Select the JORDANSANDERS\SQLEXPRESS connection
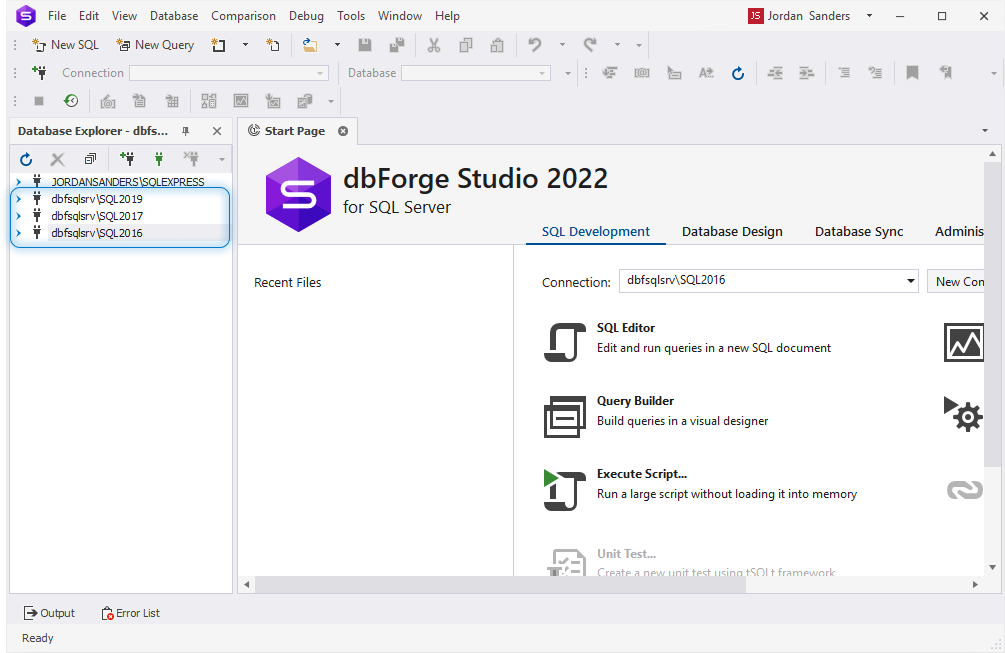This screenshot has width=1005, height=653. point(128,182)
